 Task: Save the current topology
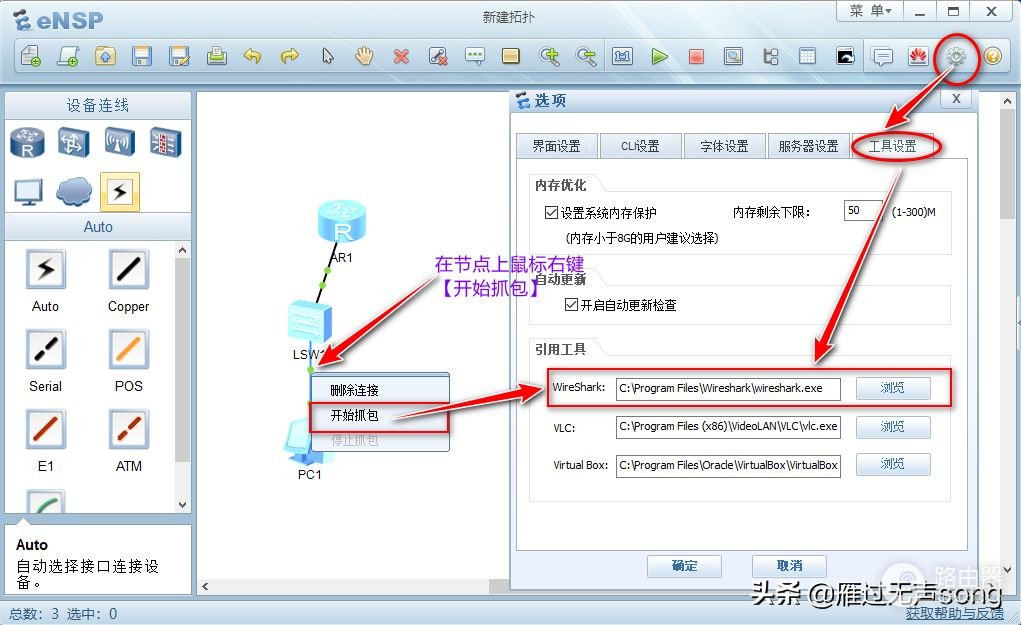(x=142, y=57)
